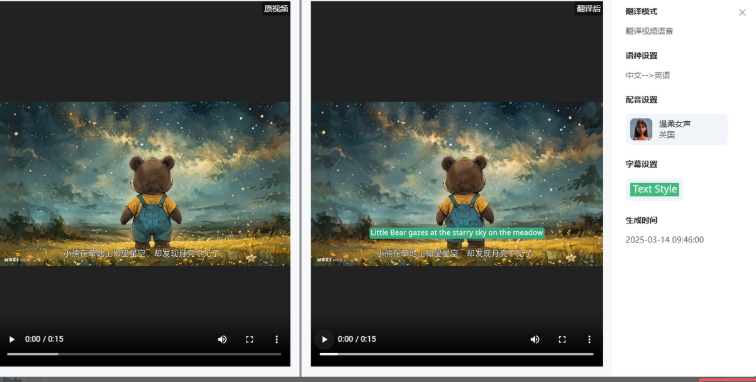The image size is (756, 382).
Task: Seek on the original video's progress bar
Action: [x=144, y=354]
